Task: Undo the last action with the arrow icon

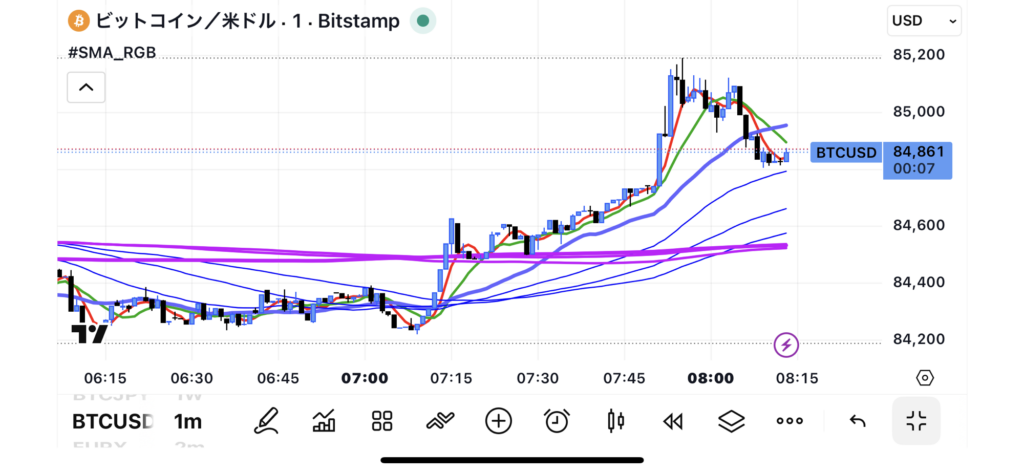Action: click(857, 421)
